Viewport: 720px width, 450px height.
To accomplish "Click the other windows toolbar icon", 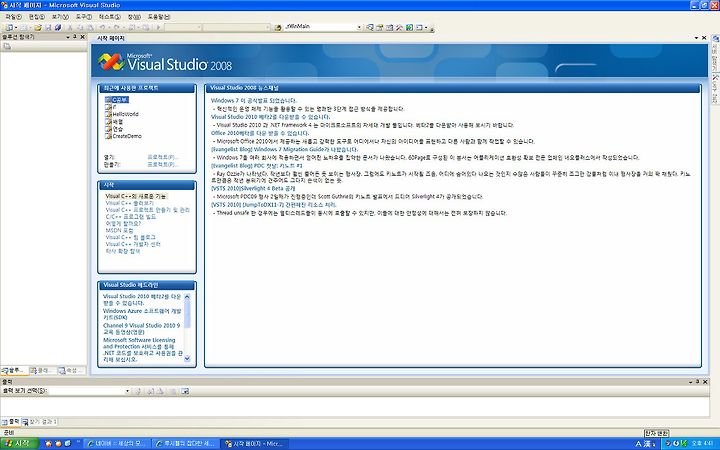I will pos(419,28).
